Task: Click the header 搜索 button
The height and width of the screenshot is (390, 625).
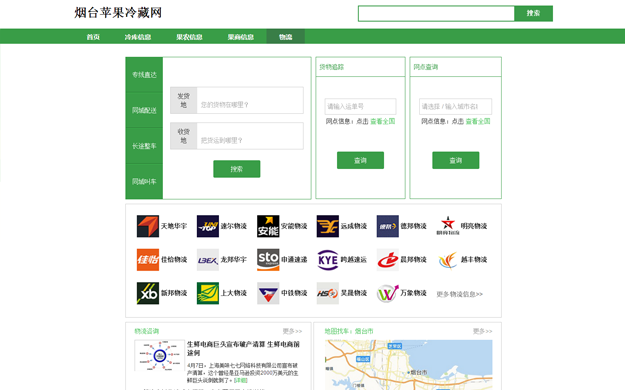Action: 533,13
